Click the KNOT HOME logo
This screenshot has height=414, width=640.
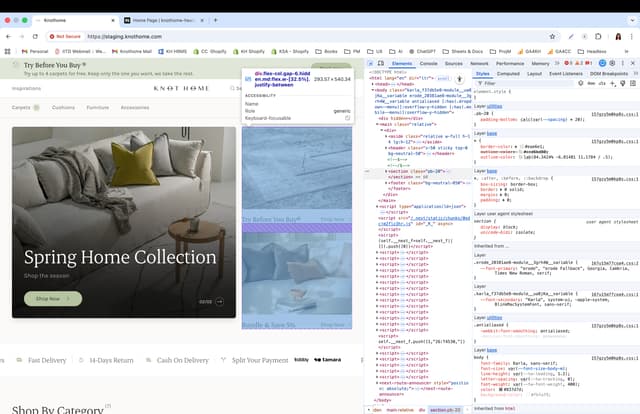tap(181, 88)
